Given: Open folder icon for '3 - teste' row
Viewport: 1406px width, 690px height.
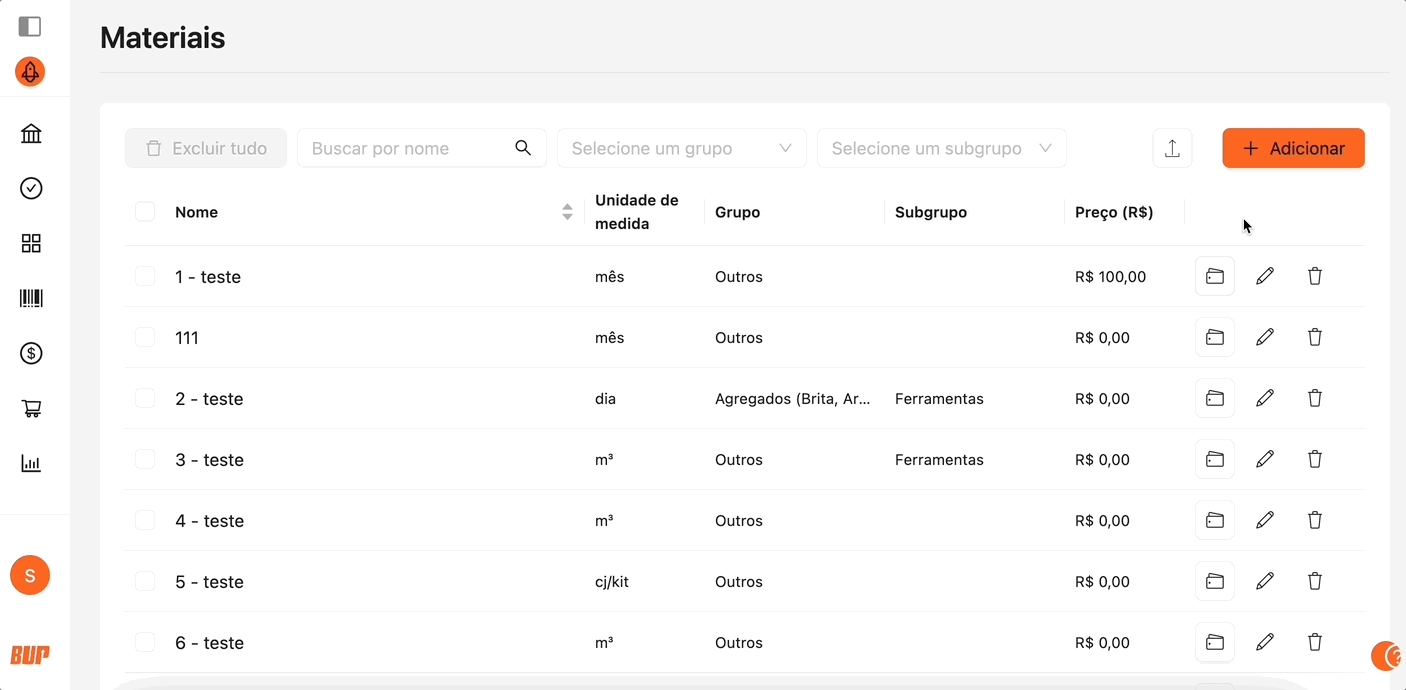Looking at the screenshot, I should [1215, 459].
